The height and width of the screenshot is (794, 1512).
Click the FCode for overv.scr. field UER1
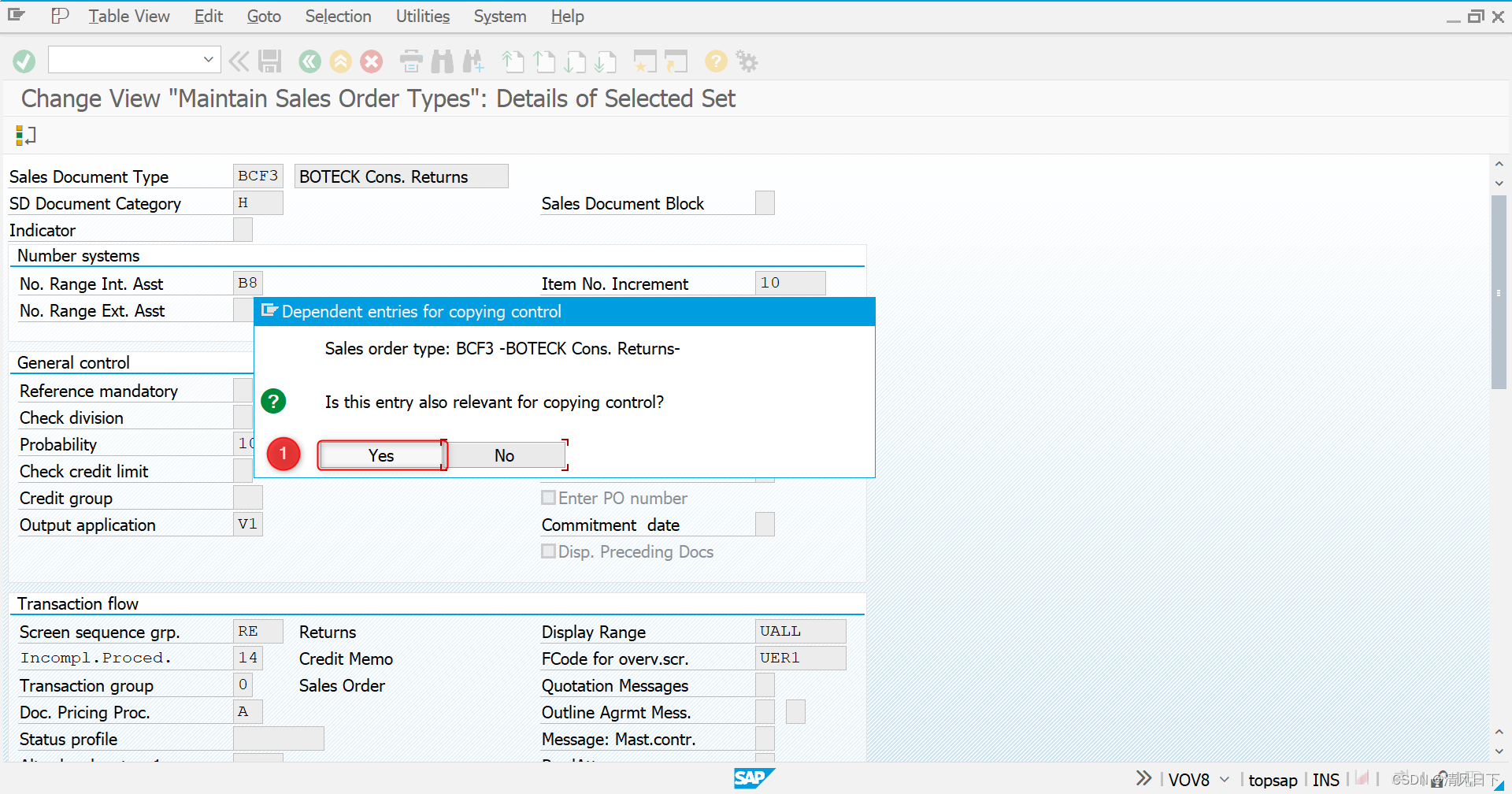(x=801, y=659)
